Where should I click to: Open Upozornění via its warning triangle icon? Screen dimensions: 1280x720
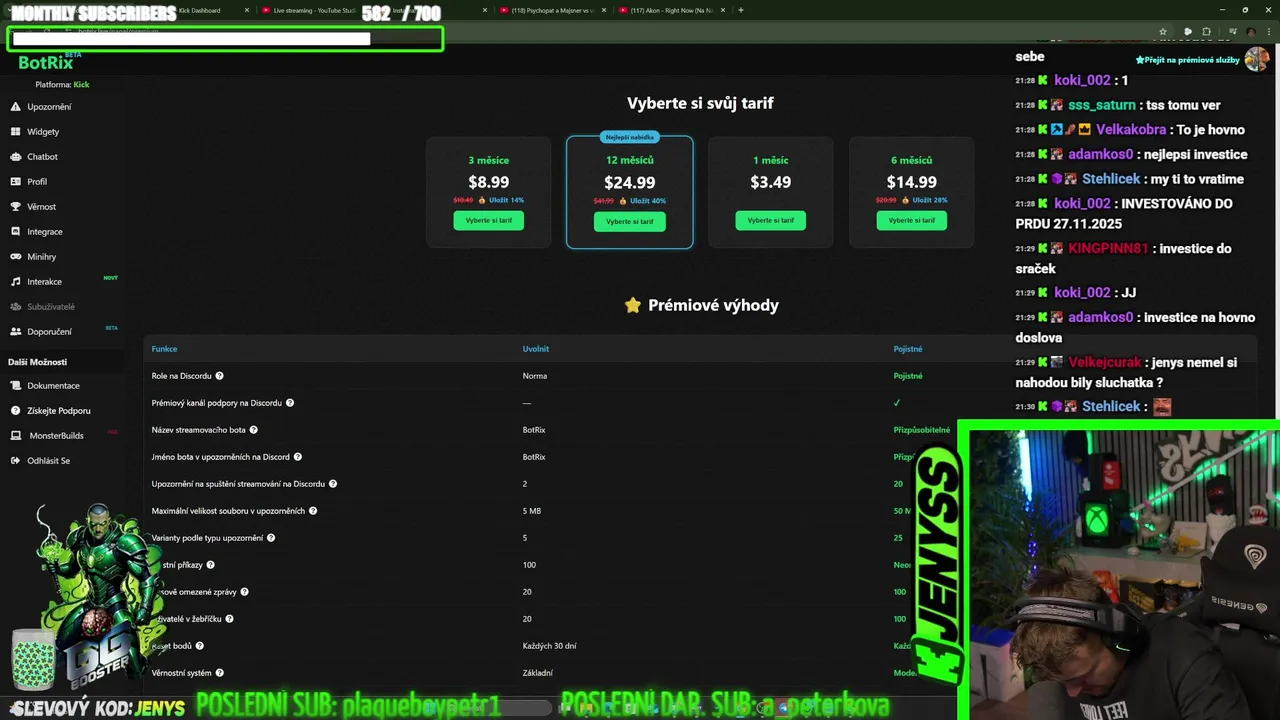(x=15, y=106)
